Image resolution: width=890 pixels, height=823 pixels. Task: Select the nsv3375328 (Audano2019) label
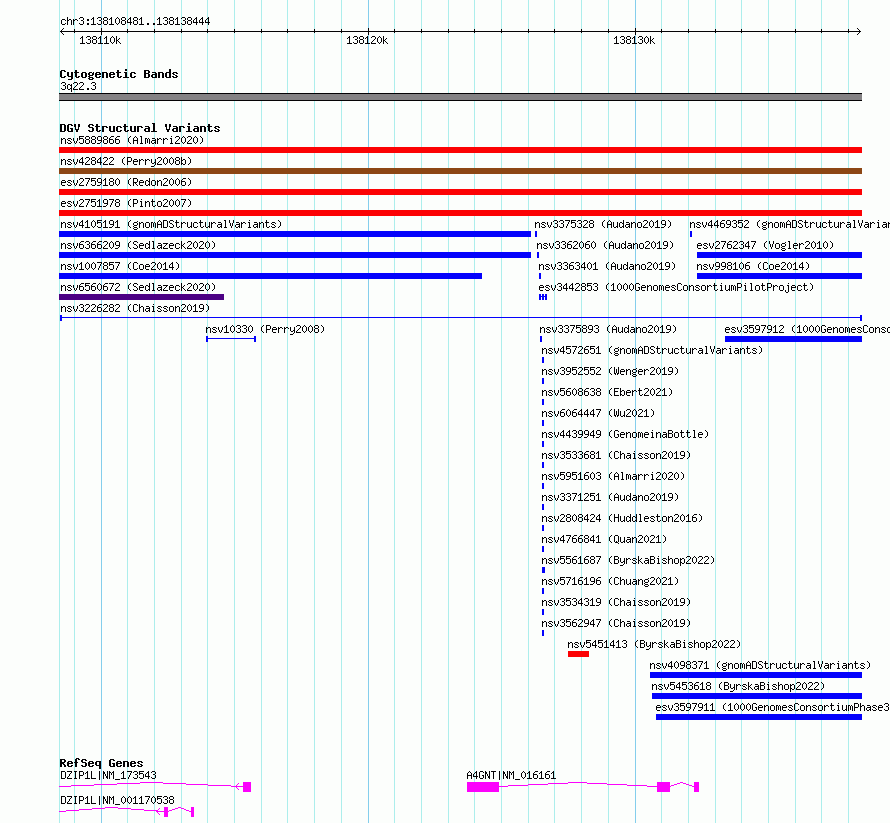(603, 224)
